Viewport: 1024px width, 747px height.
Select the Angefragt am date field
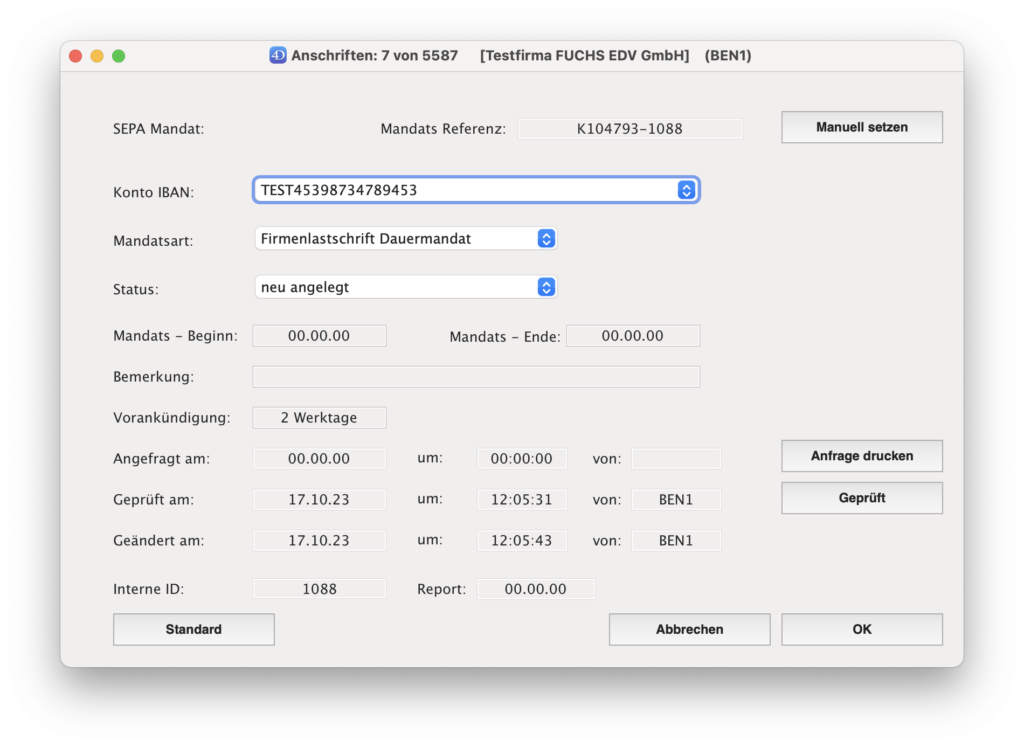click(x=319, y=459)
